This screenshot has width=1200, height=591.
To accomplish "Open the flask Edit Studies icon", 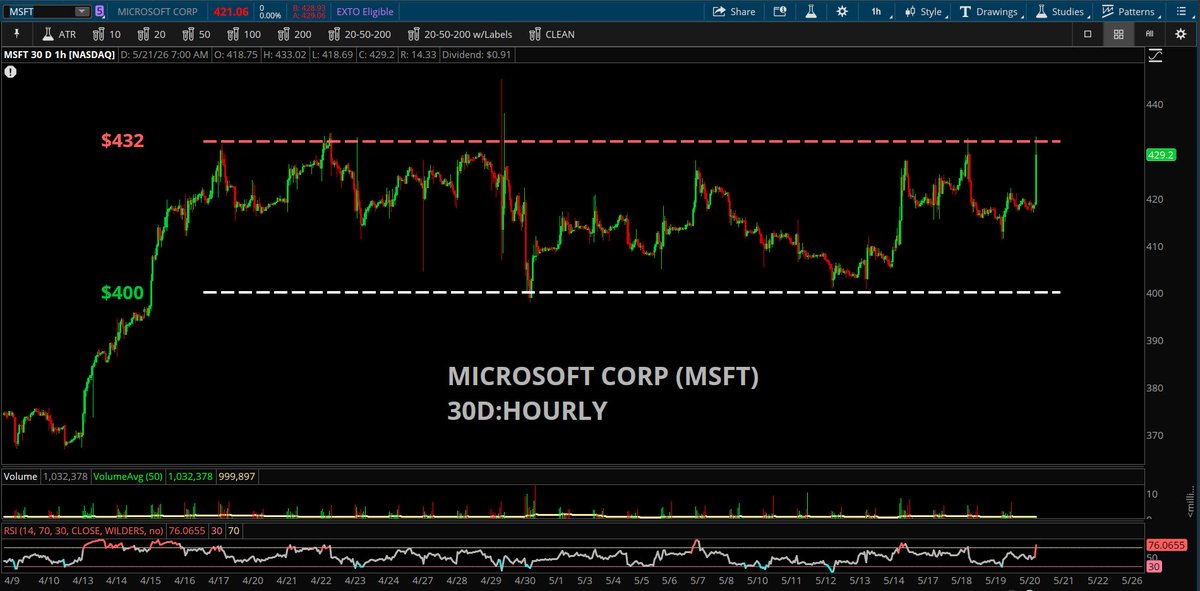I will (x=811, y=12).
